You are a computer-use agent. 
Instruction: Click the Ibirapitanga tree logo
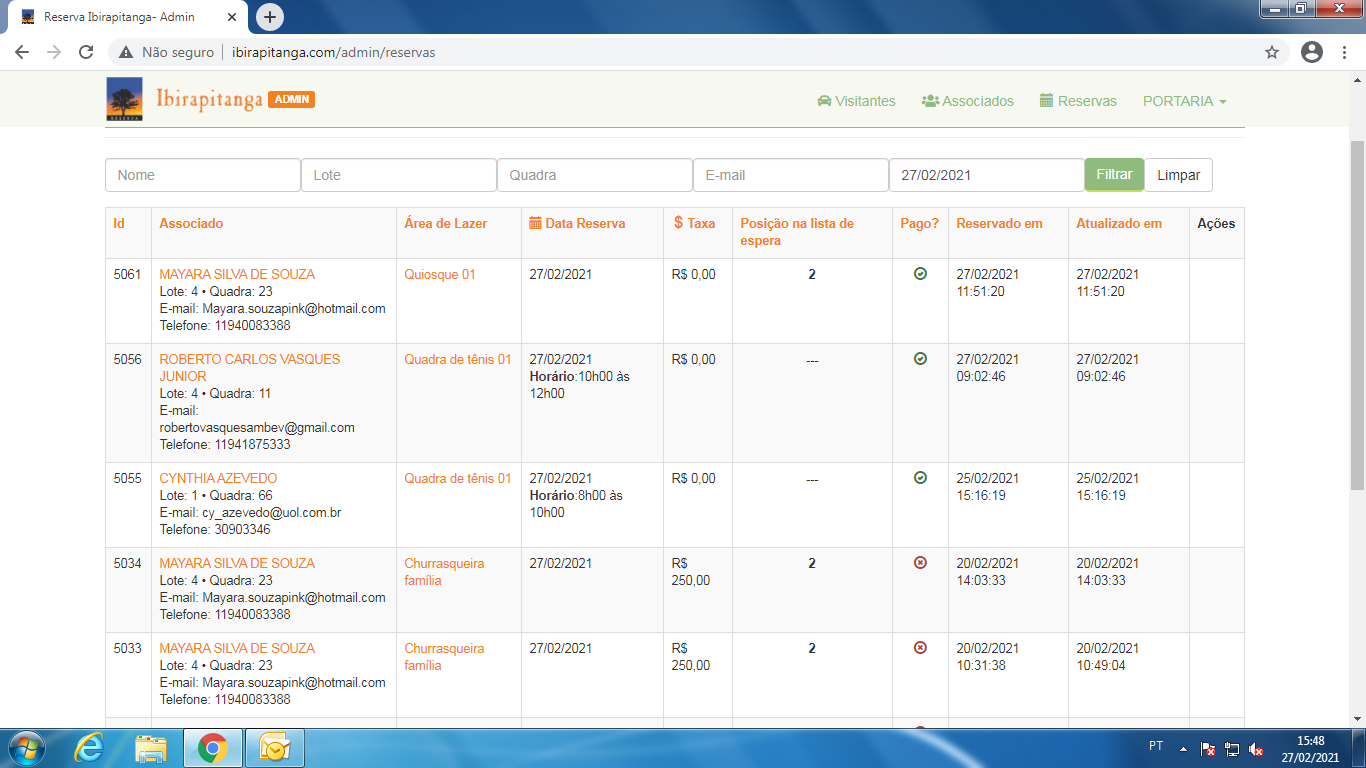click(x=124, y=99)
